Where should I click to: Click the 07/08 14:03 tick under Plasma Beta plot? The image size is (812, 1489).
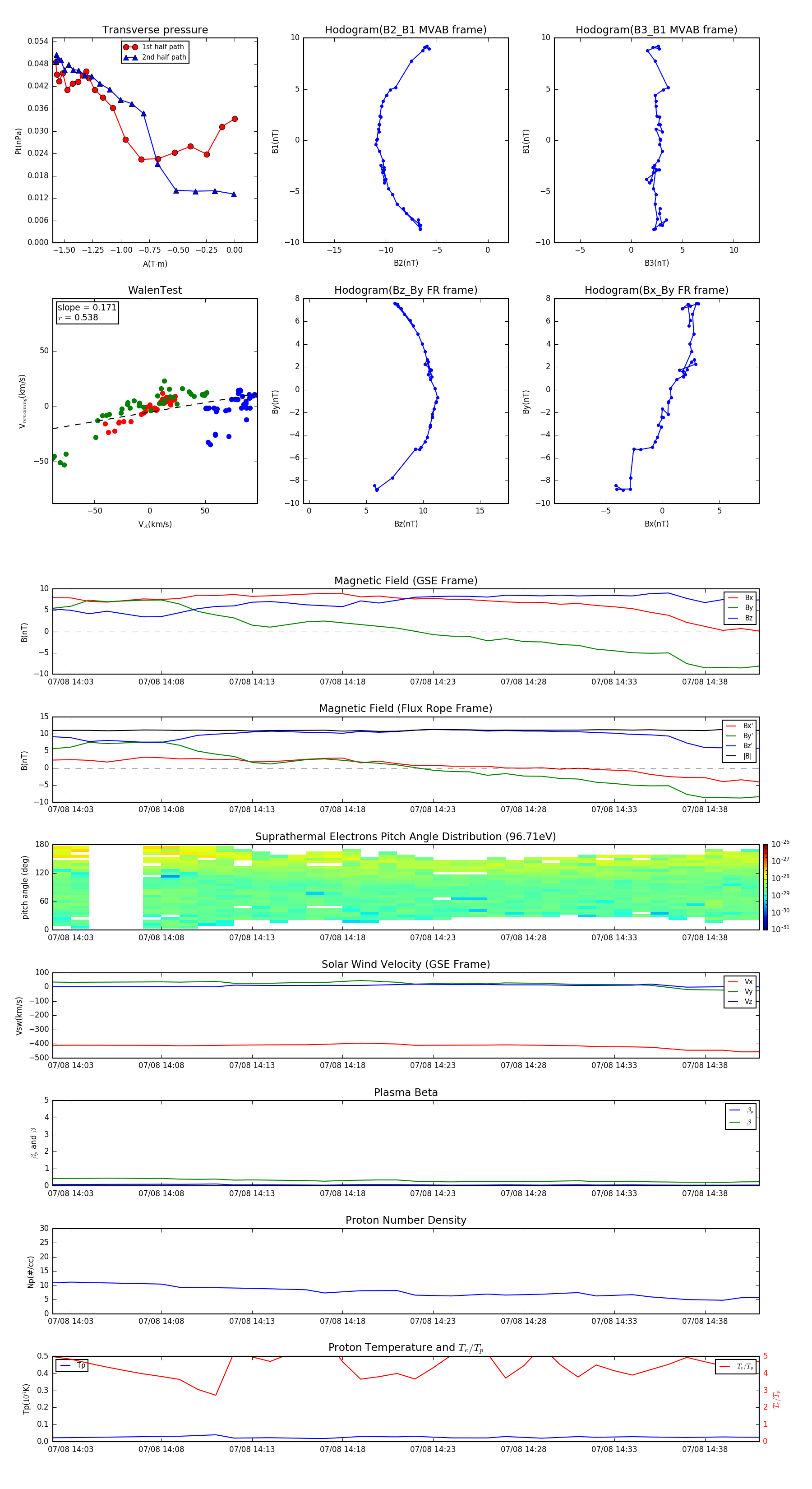tap(70, 1193)
